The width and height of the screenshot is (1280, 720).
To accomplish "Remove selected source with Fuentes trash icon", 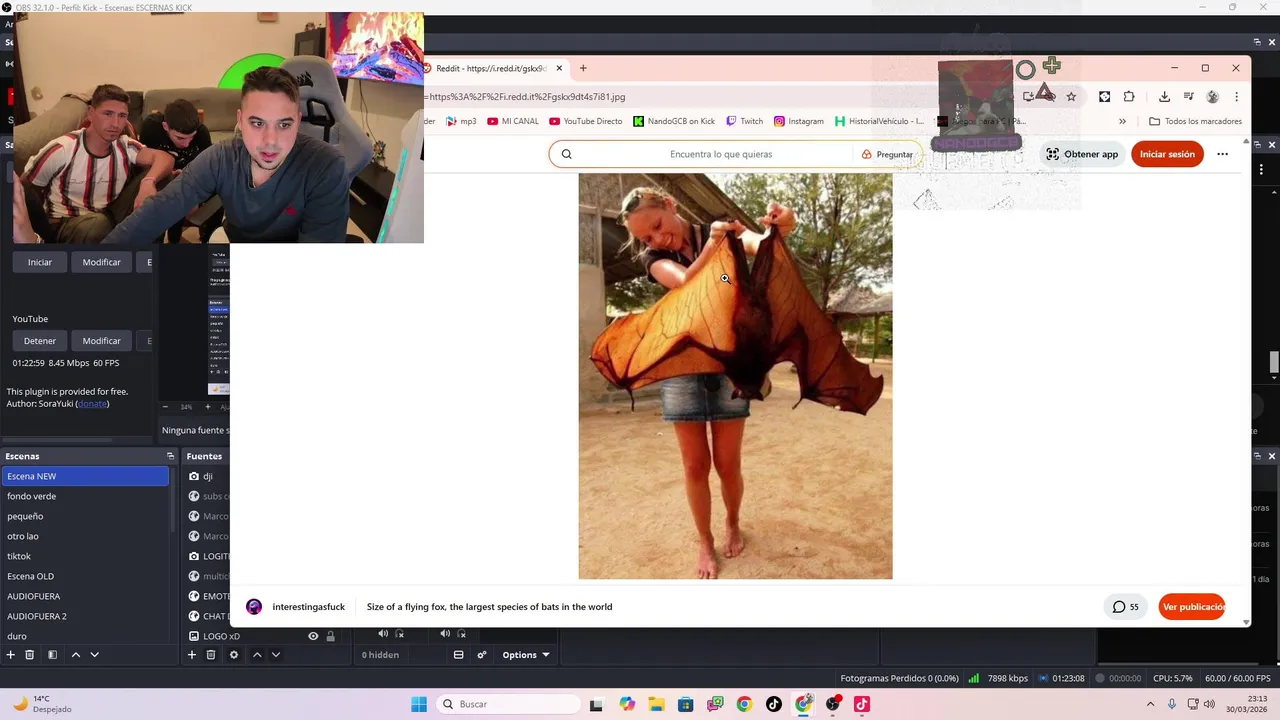I will pos(211,655).
